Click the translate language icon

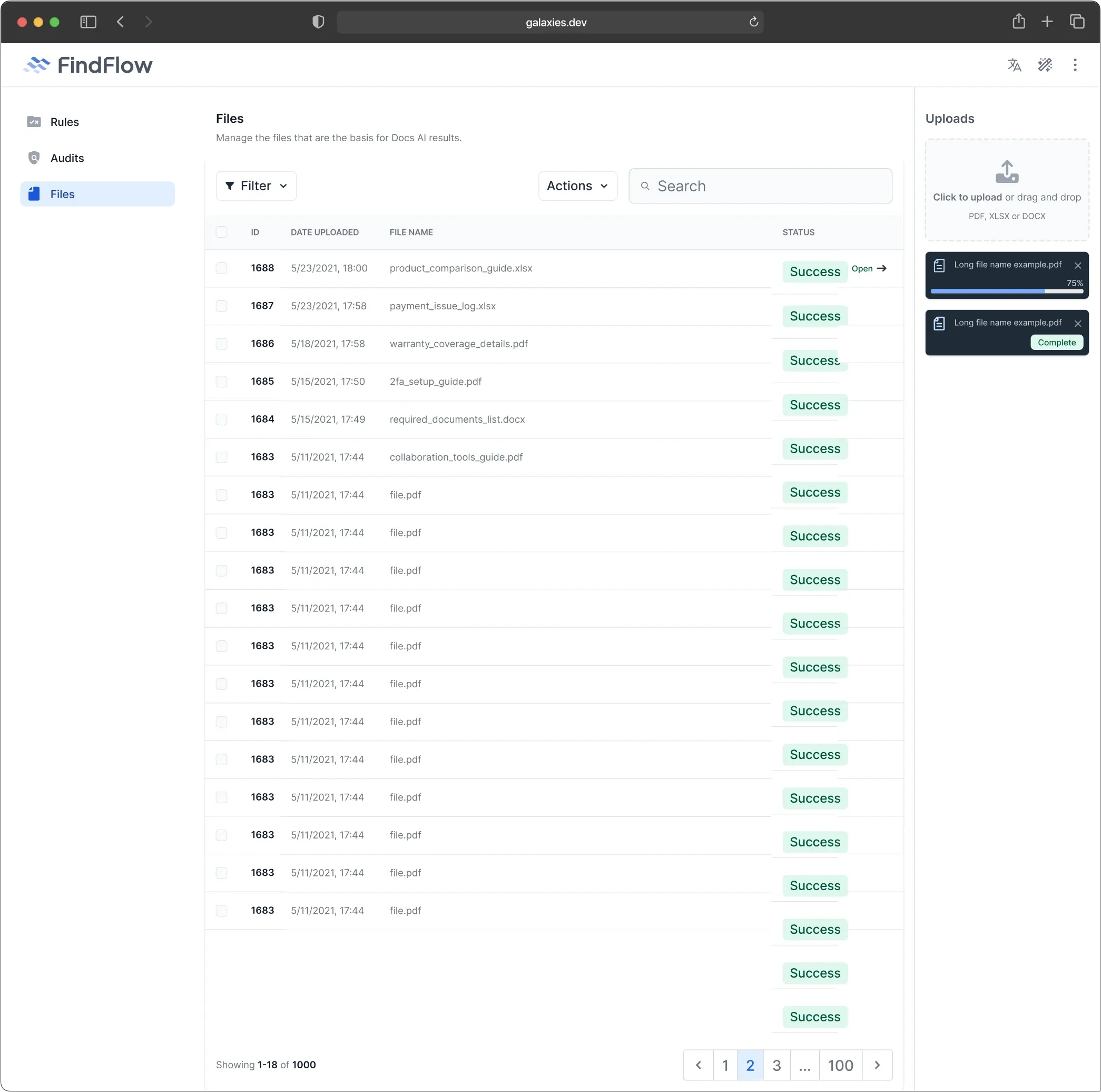click(1014, 65)
